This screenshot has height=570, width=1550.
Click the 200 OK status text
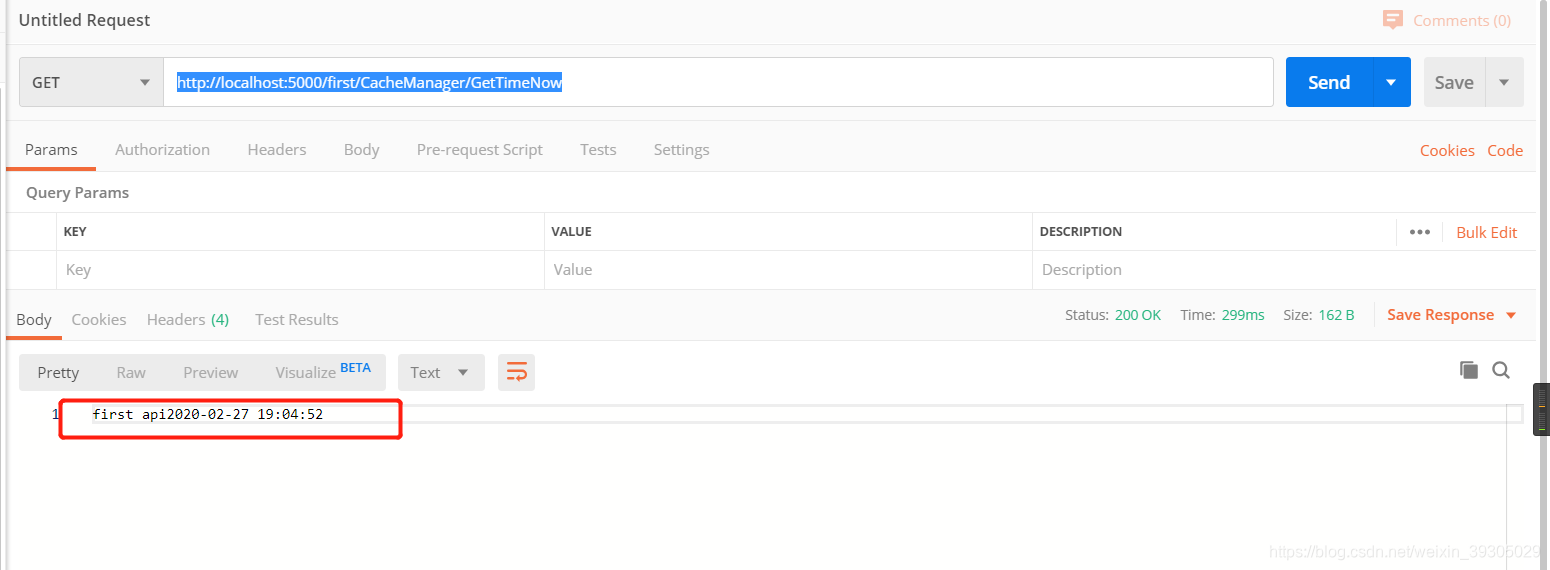point(1138,315)
